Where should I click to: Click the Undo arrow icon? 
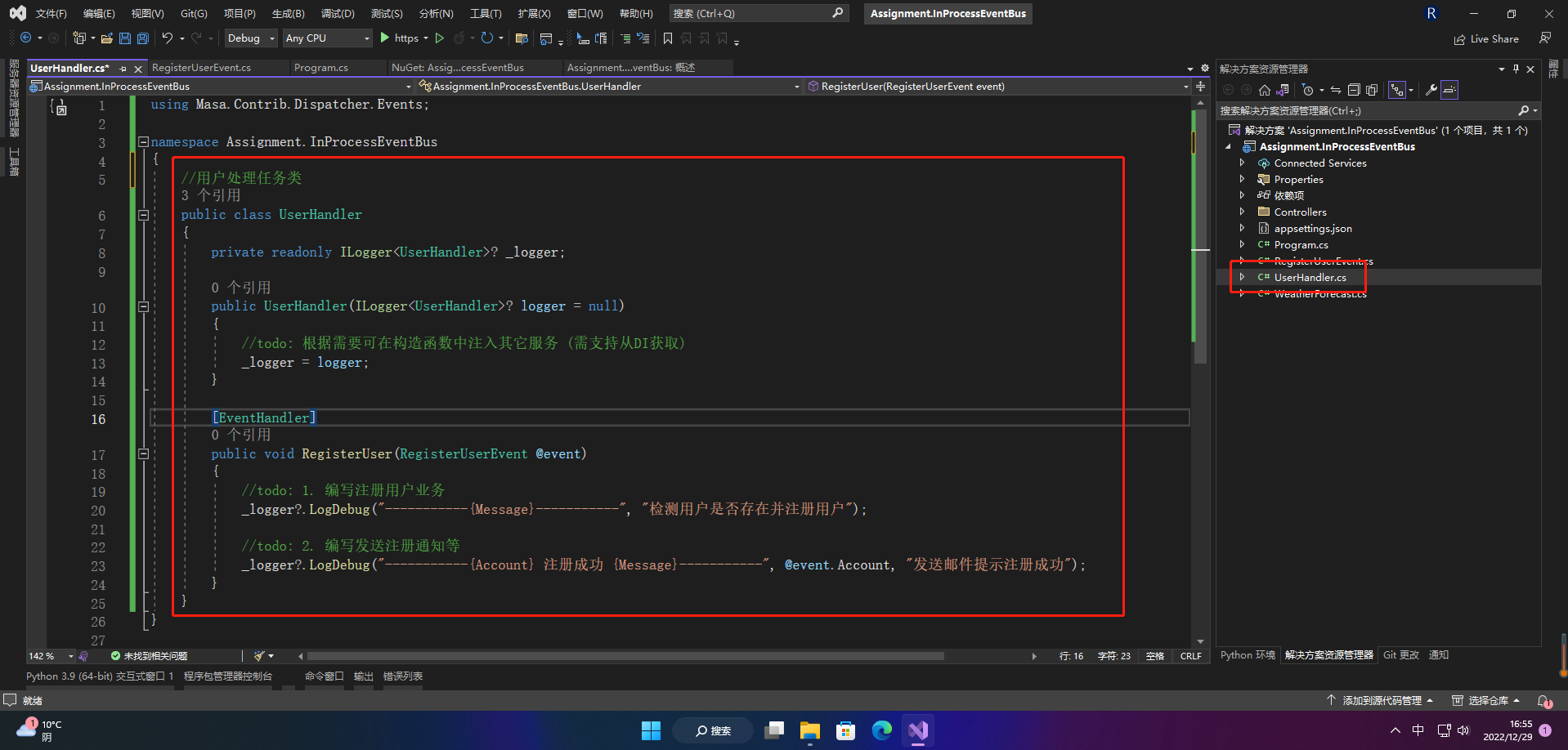point(168,38)
